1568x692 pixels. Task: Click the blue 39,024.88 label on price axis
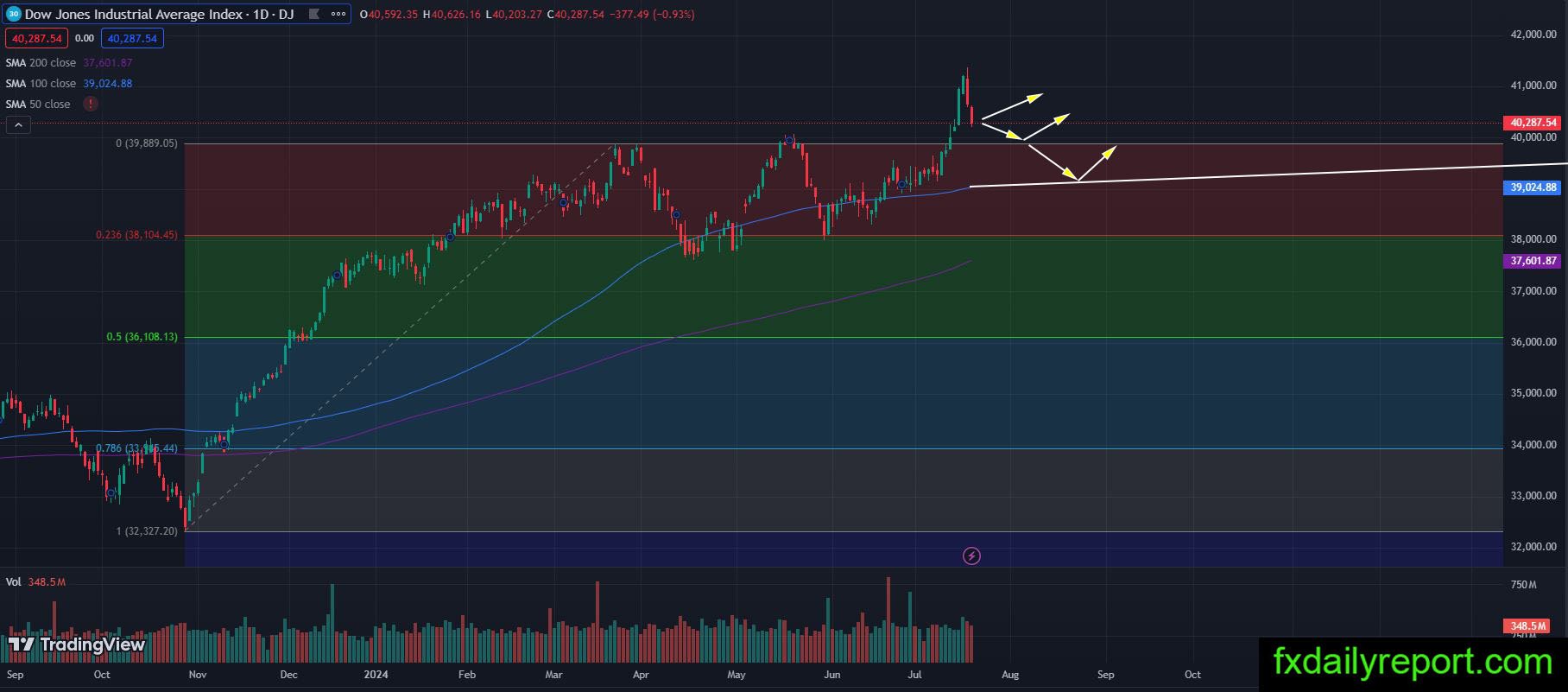tap(1533, 187)
